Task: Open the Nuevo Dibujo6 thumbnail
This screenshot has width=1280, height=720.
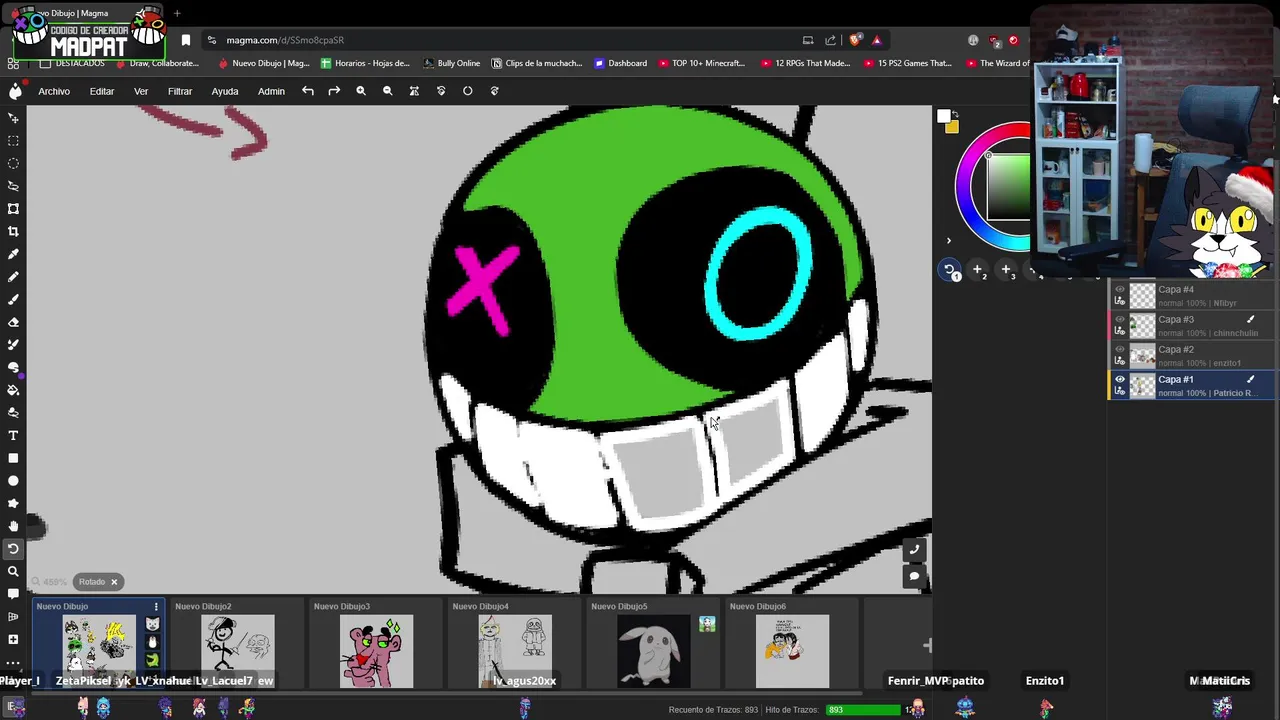Action: pyautogui.click(x=792, y=652)
